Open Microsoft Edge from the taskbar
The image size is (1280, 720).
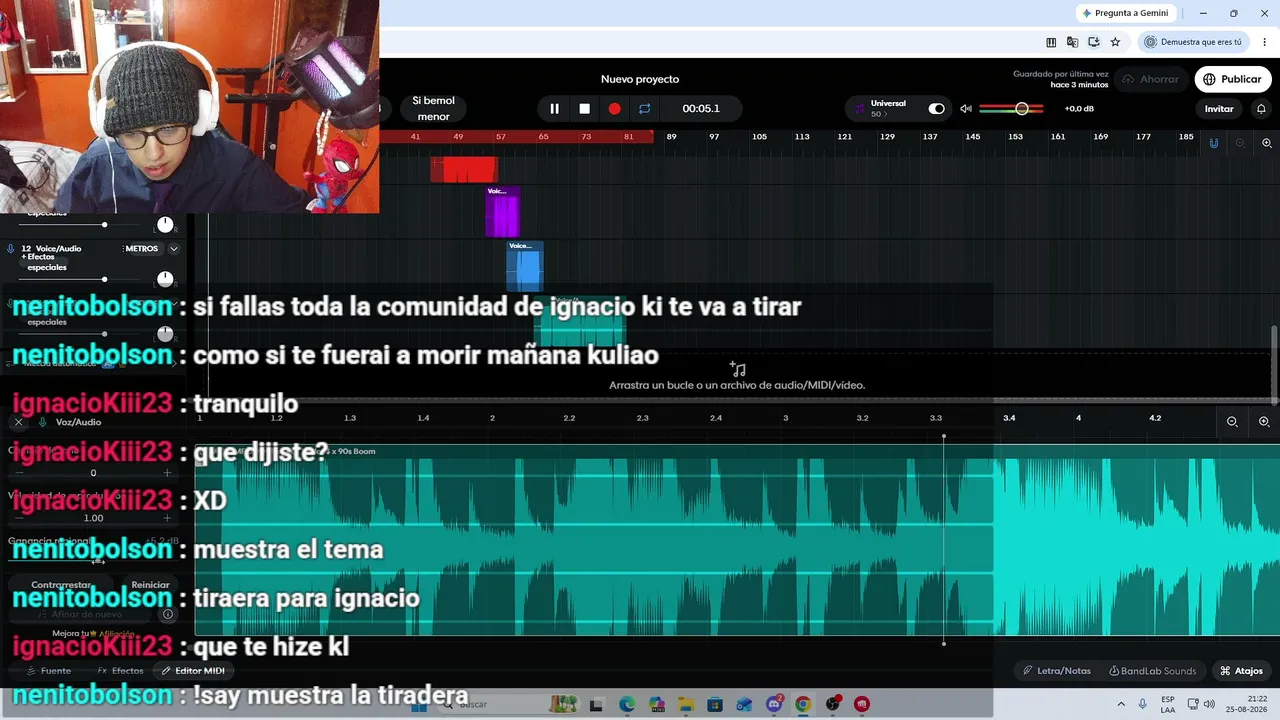(626, 704)
